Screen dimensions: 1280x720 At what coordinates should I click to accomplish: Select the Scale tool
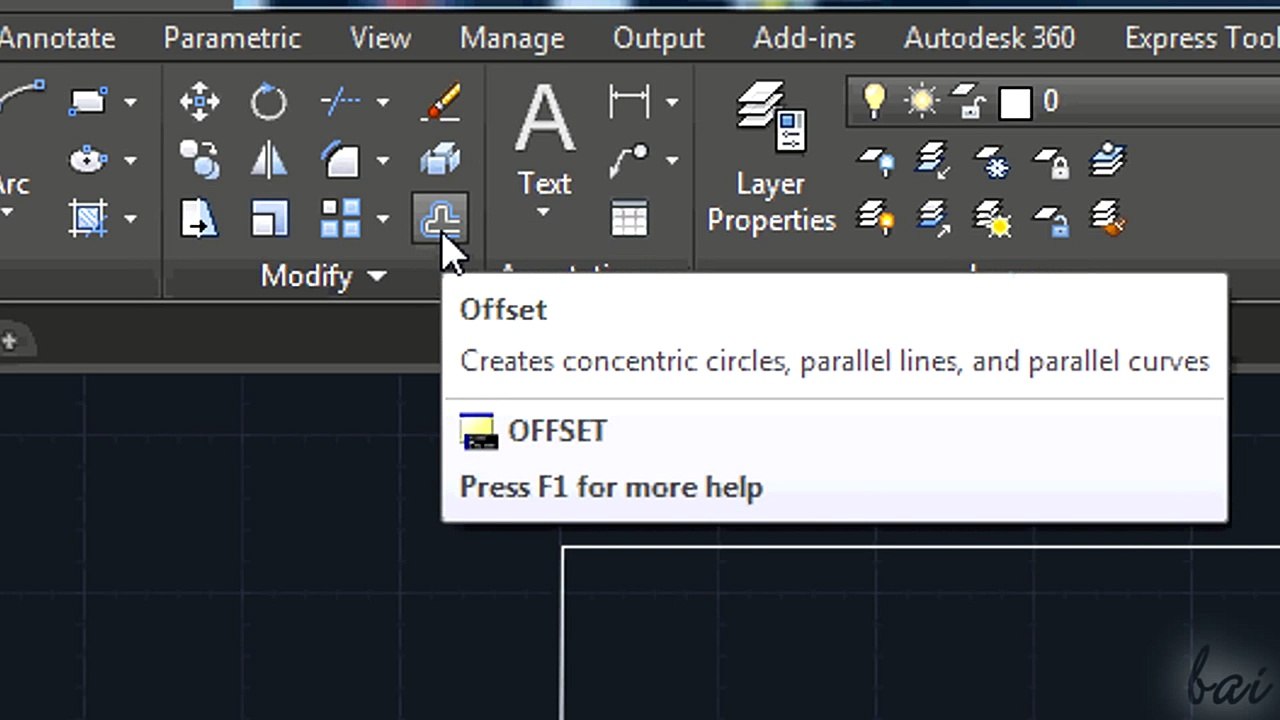[269, 219]
